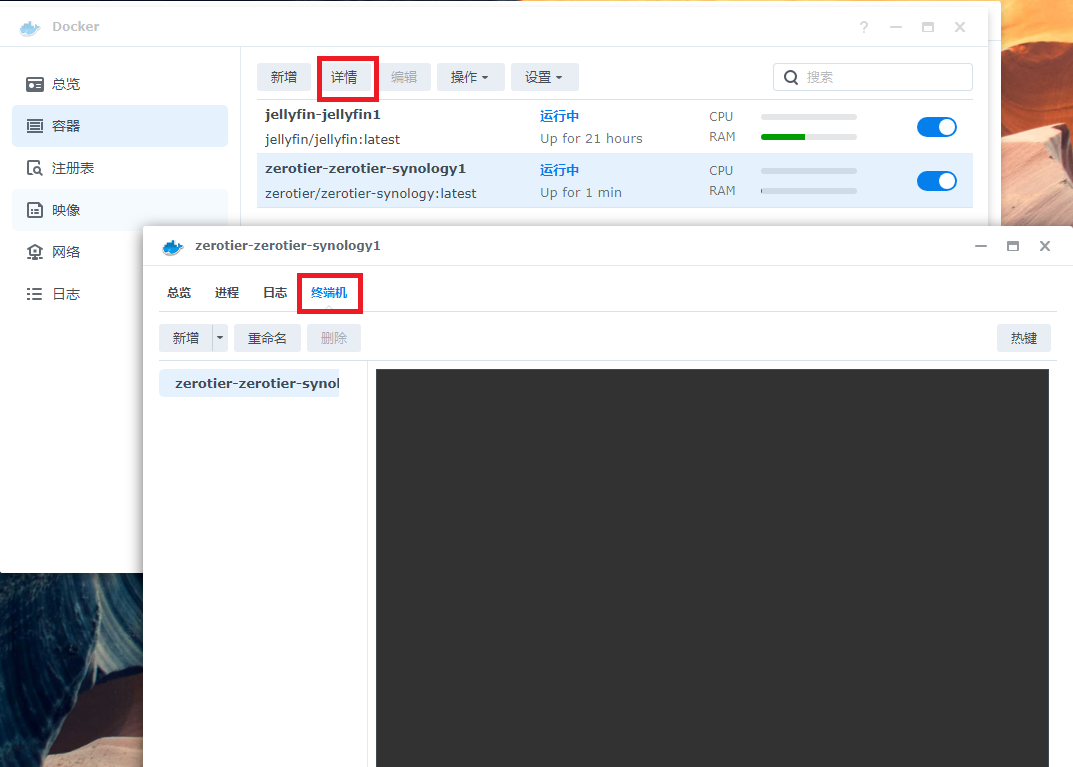
Task: Click the 重命名 rename button
Action: click(x=267, y=338)
